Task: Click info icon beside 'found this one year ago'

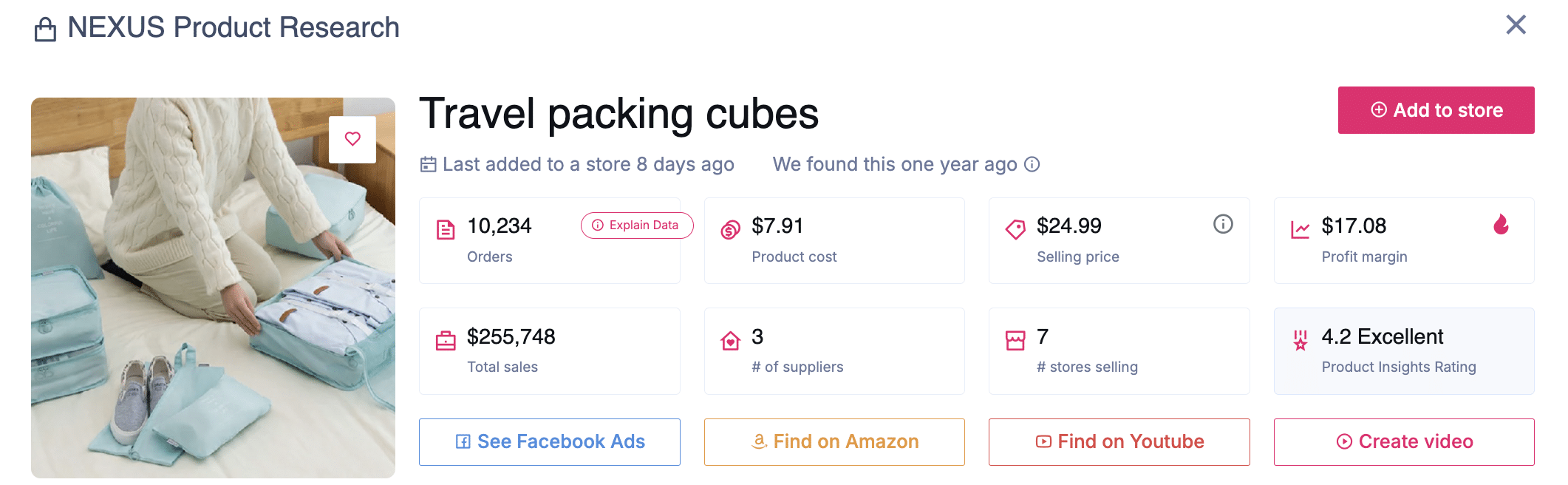Action: point(1032,164)
